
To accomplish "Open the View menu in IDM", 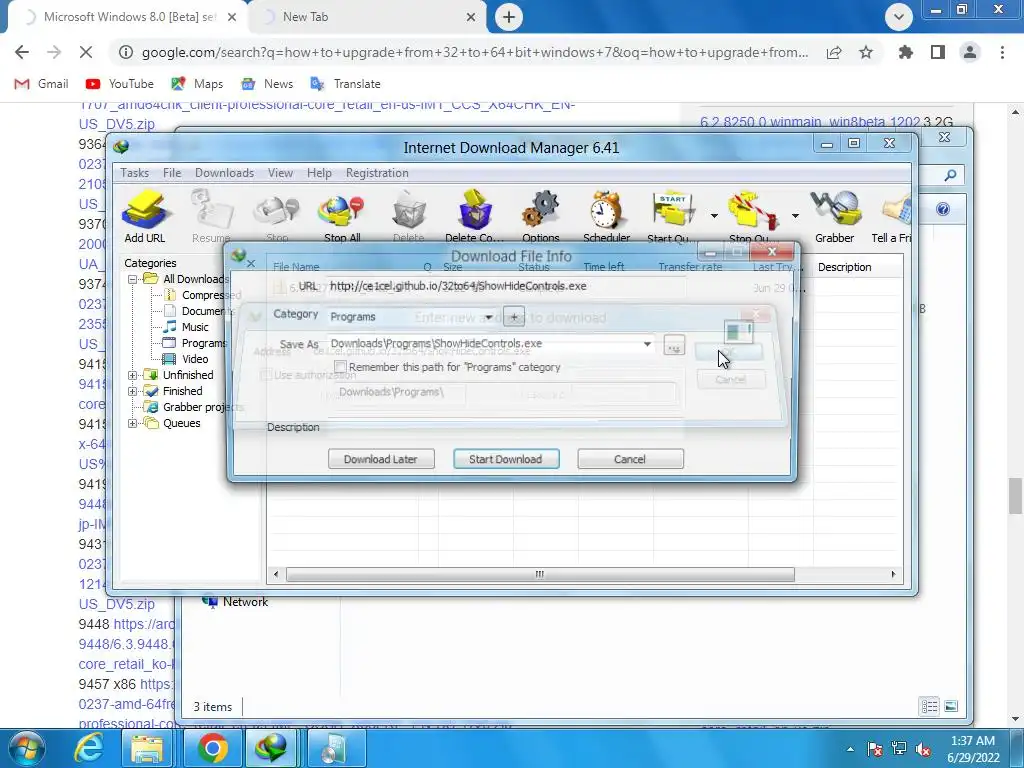I will [280, 173].
